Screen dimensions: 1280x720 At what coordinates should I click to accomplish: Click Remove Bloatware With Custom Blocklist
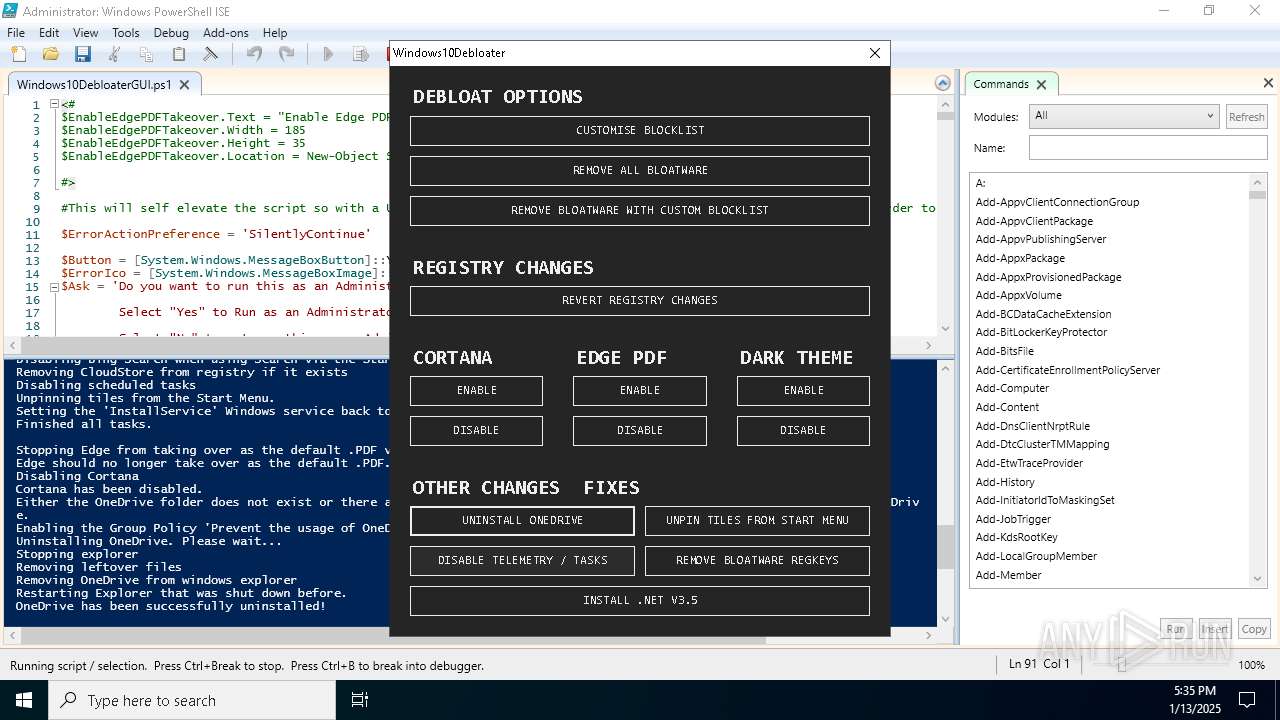[640, 211]
